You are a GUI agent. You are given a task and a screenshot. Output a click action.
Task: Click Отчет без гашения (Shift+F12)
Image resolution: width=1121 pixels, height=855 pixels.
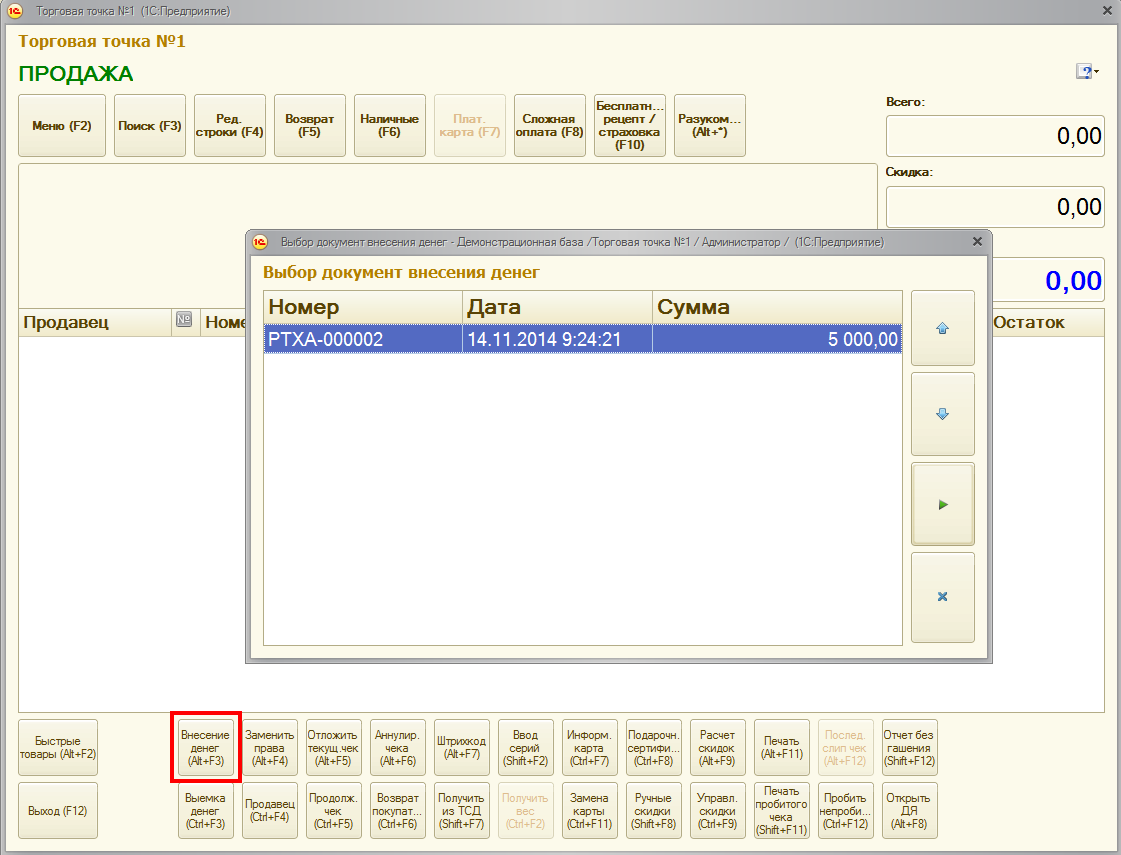pos(909,748)
